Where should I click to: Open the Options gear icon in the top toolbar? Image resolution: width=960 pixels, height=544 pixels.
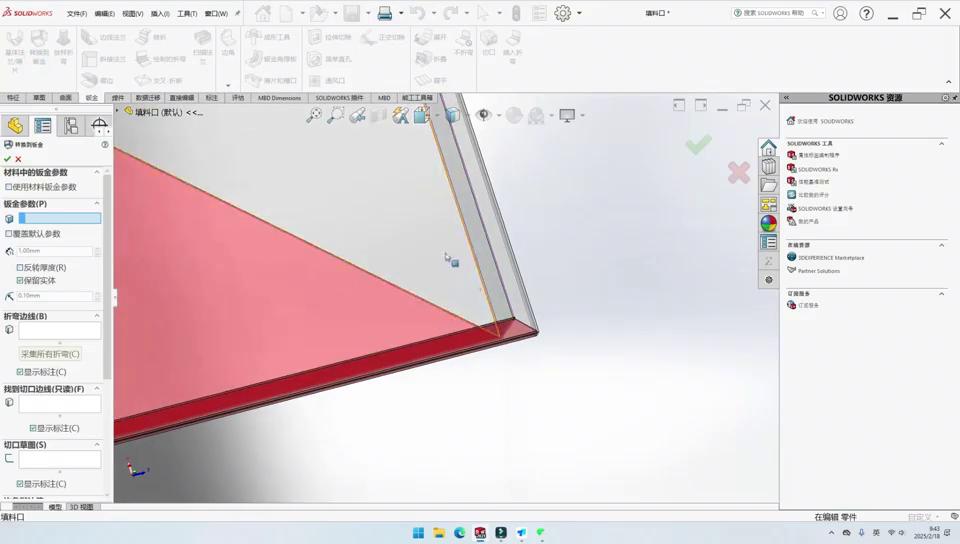tap(563, 13)
